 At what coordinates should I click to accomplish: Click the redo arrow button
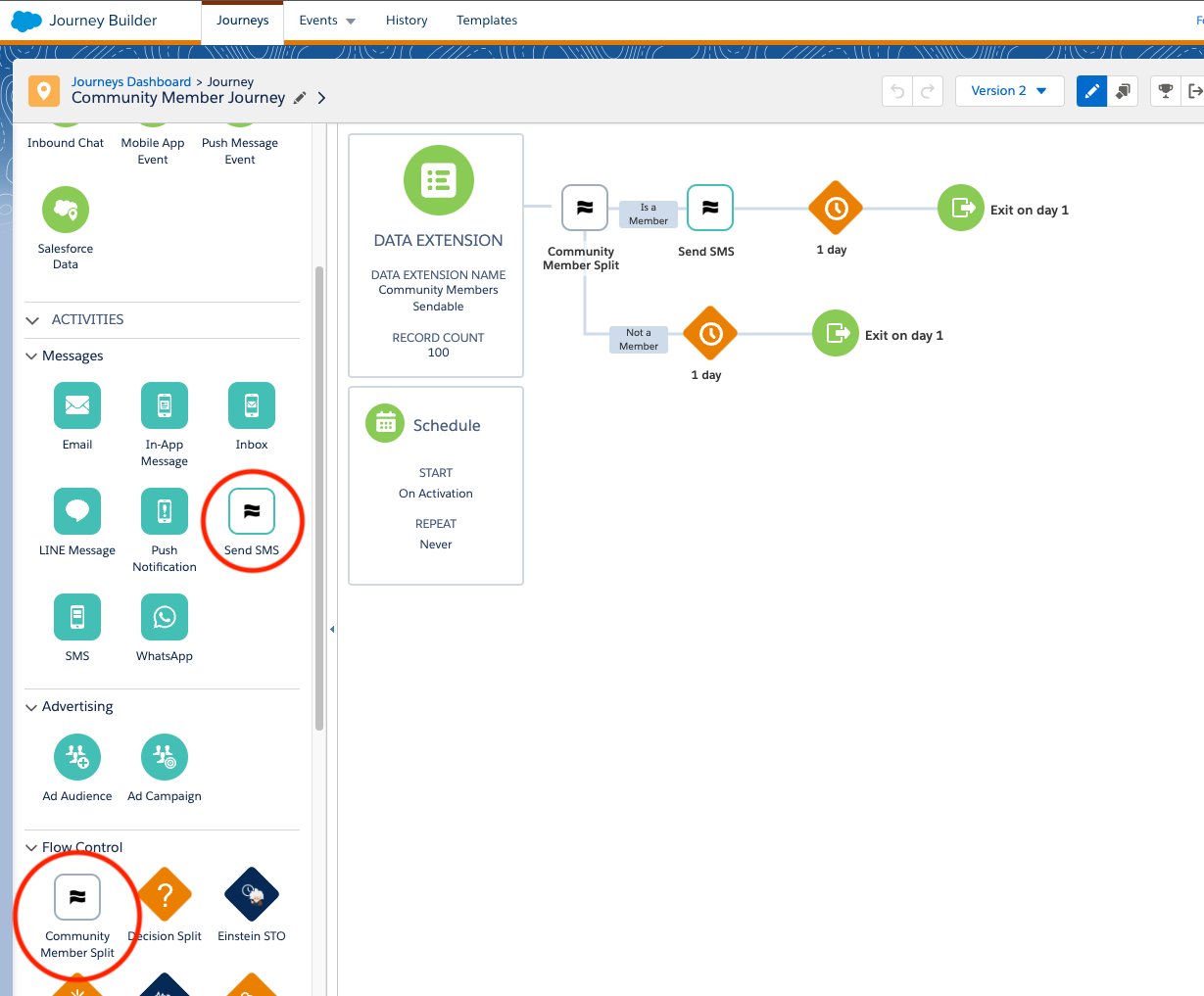pos(927,91)
